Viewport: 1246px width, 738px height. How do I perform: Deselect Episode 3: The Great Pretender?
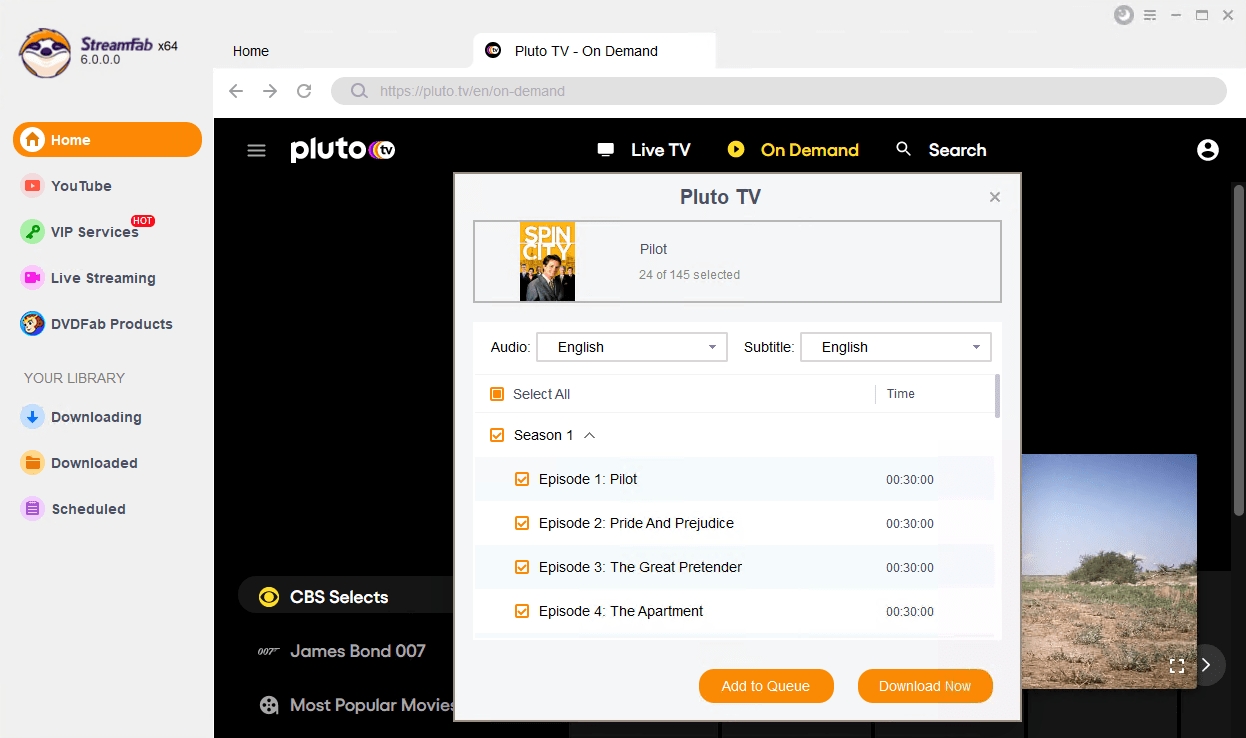521,567
